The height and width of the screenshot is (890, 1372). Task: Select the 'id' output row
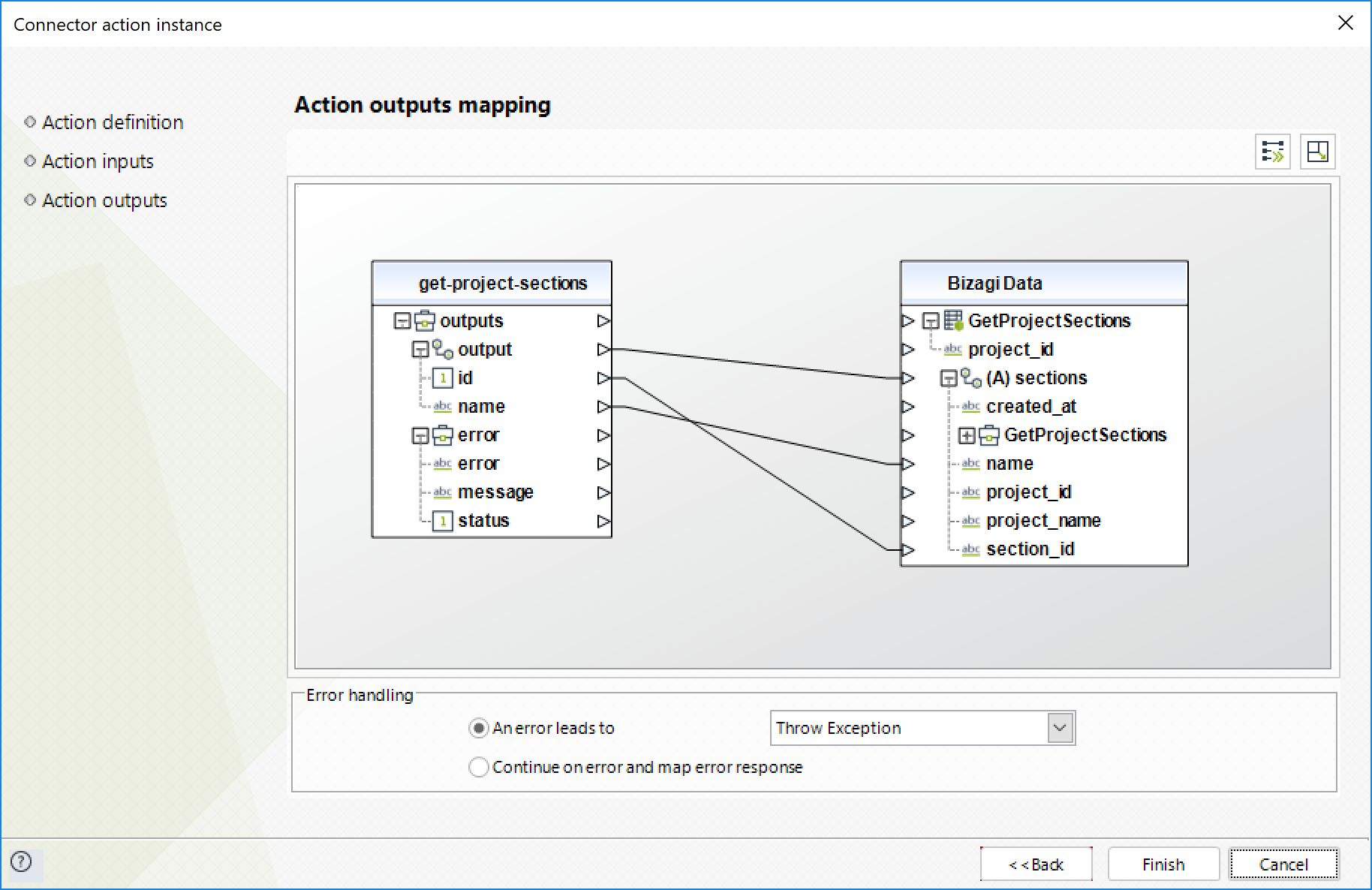pos(465,378)
